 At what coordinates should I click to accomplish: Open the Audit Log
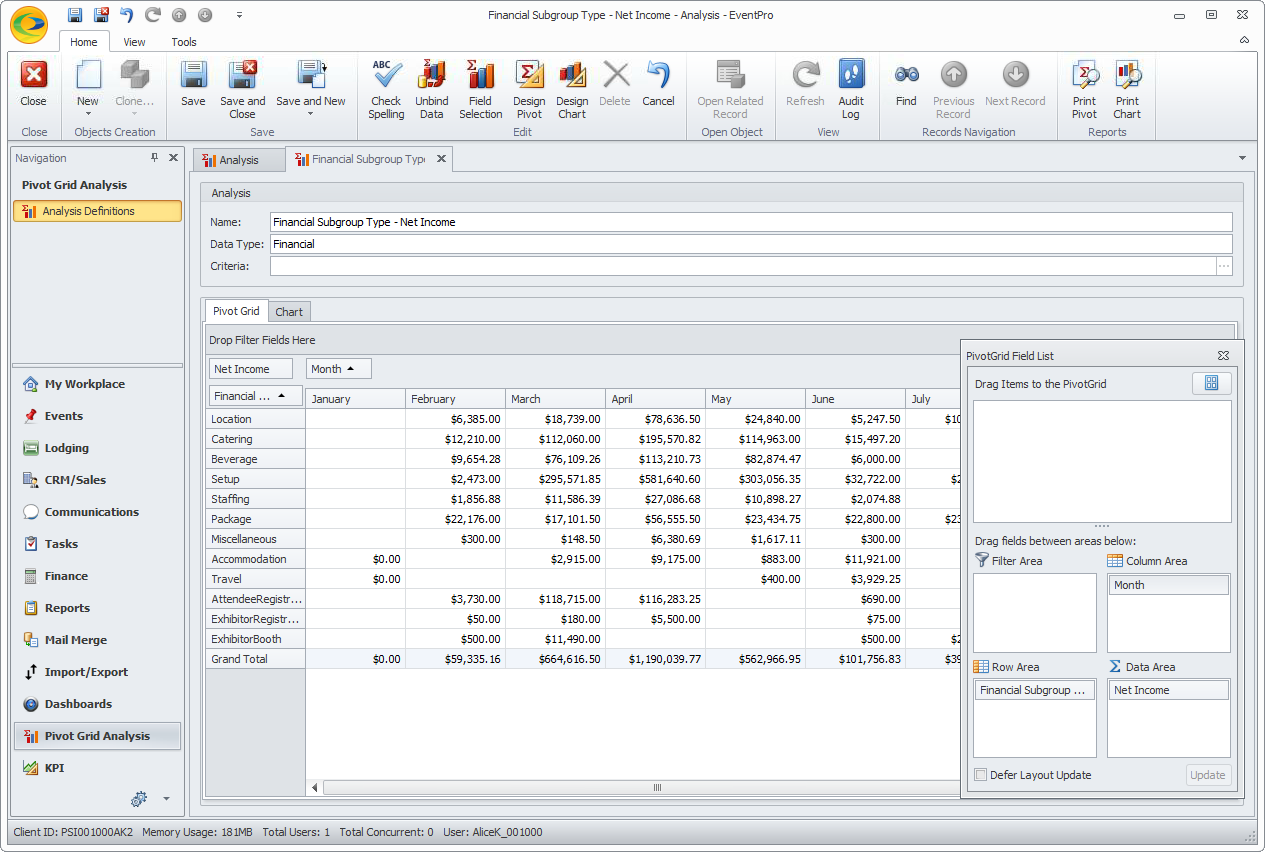(851, 89)
